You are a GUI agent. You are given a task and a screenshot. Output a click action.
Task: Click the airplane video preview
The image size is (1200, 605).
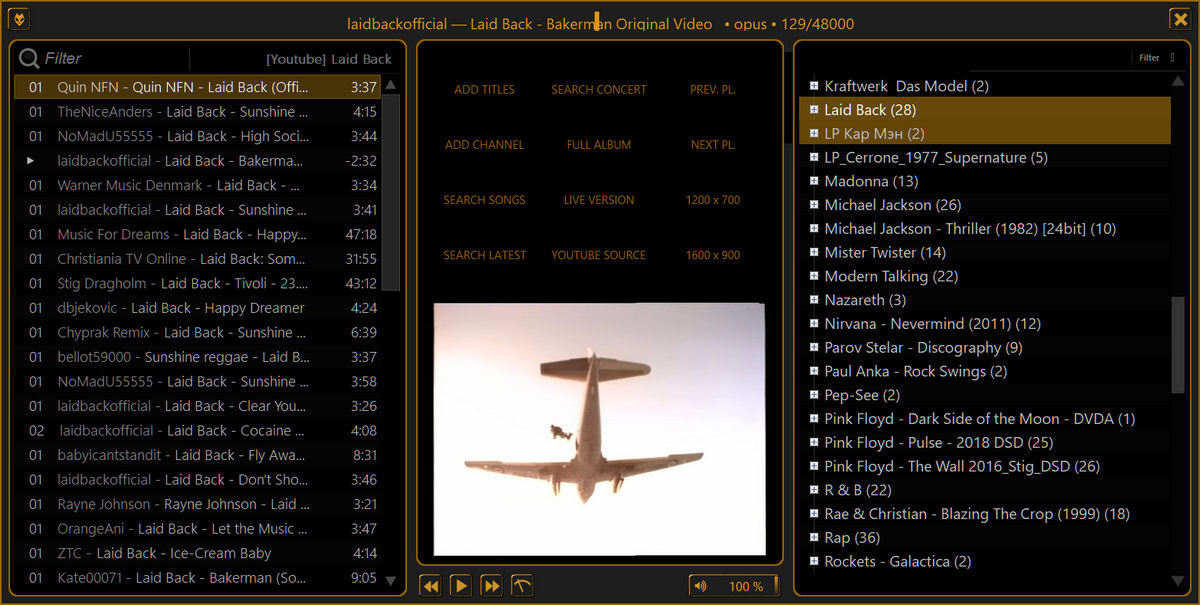click(598, 429)
